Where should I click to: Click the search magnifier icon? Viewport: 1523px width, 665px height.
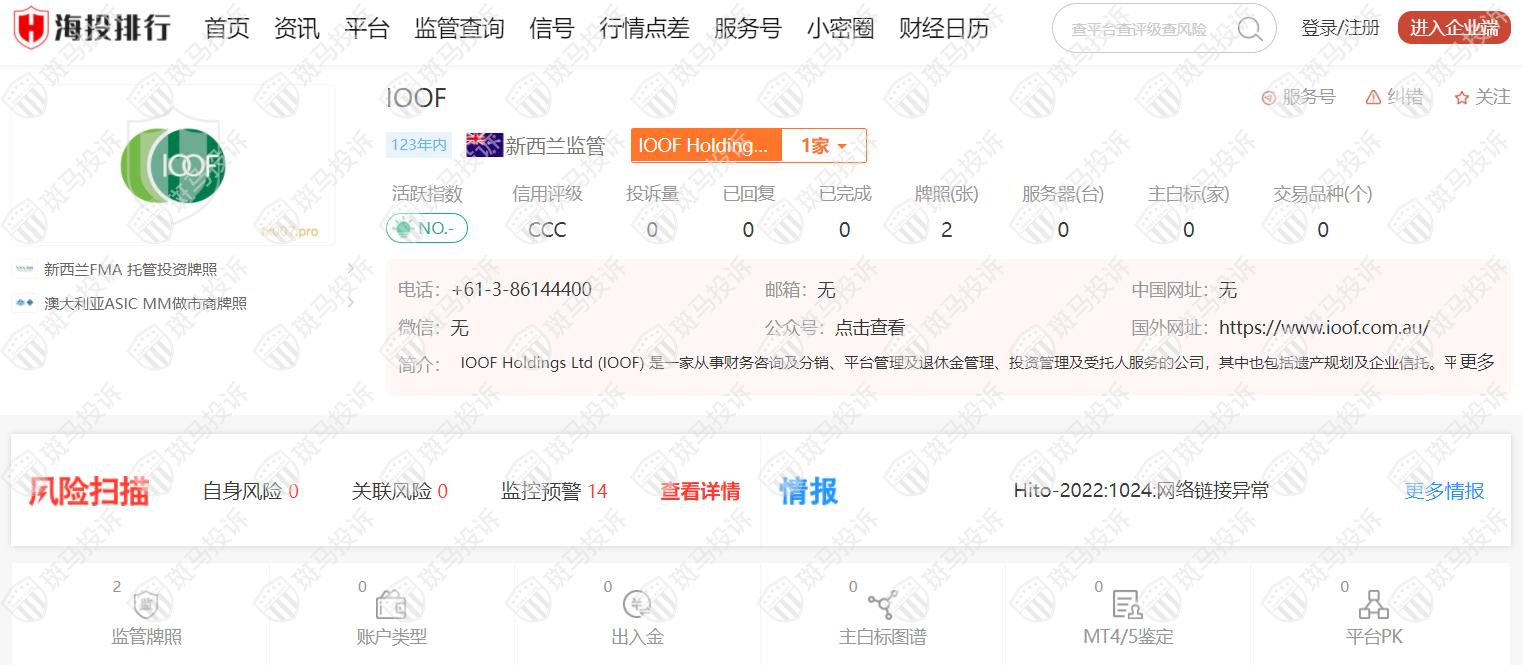click(x=1249, y=29)
